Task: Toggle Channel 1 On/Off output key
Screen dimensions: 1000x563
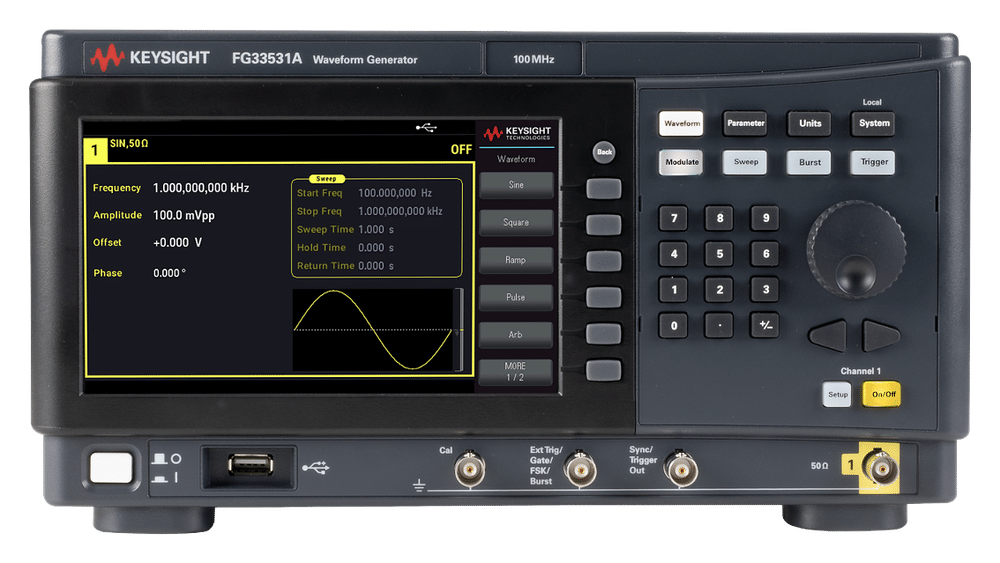Action: 883,395
